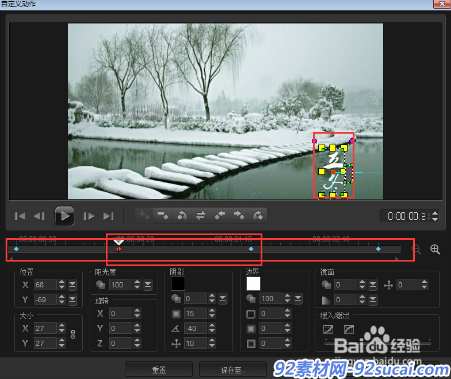Image resolution: width=451 pixels, height=379 pixels.
Task: Toggle the ease in option
Action: click(x=328, y=329)
